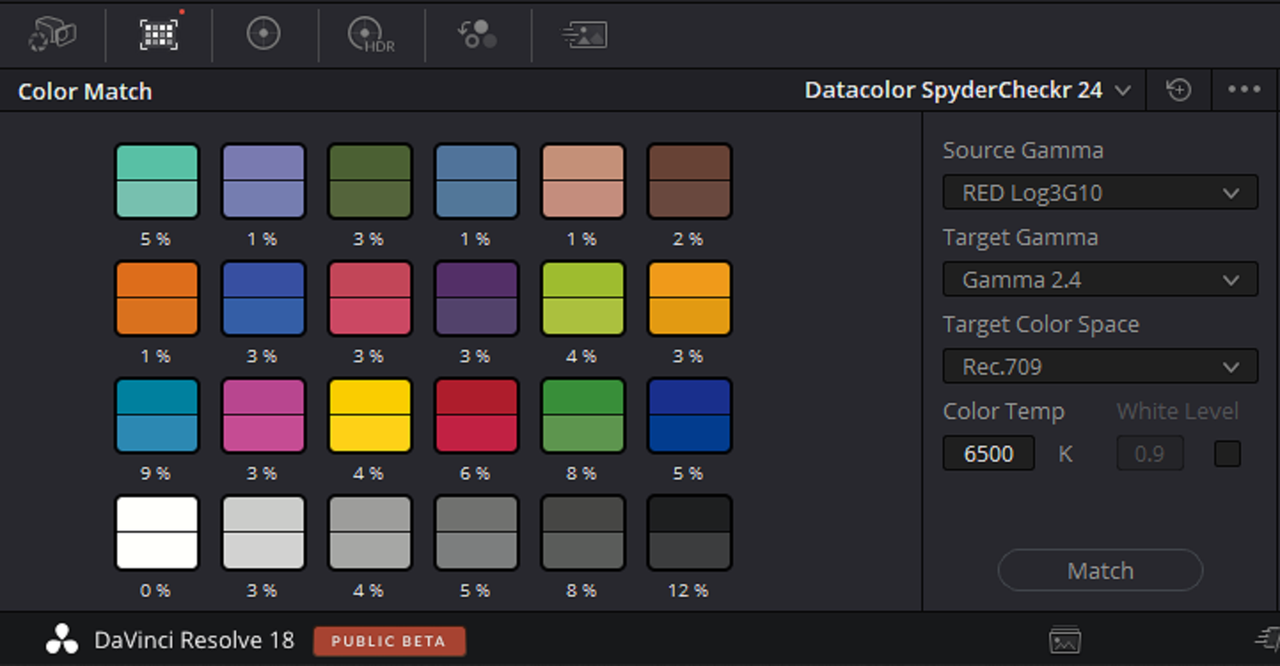Open the Motion Effects palette icon
This screenshot has width=1280, height=666.
click(584, 35)
